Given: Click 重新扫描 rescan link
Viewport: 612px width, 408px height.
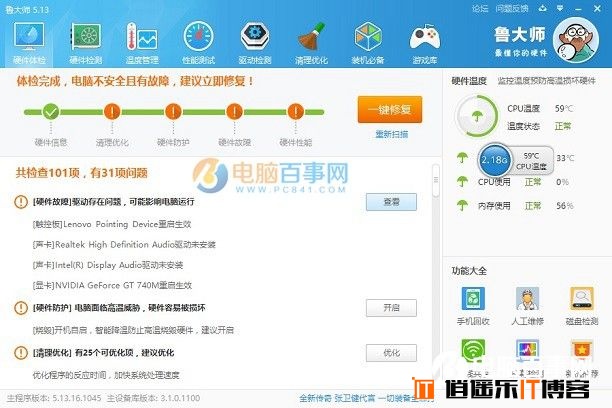Looking at the screenshot, I should tap(391, 134).
